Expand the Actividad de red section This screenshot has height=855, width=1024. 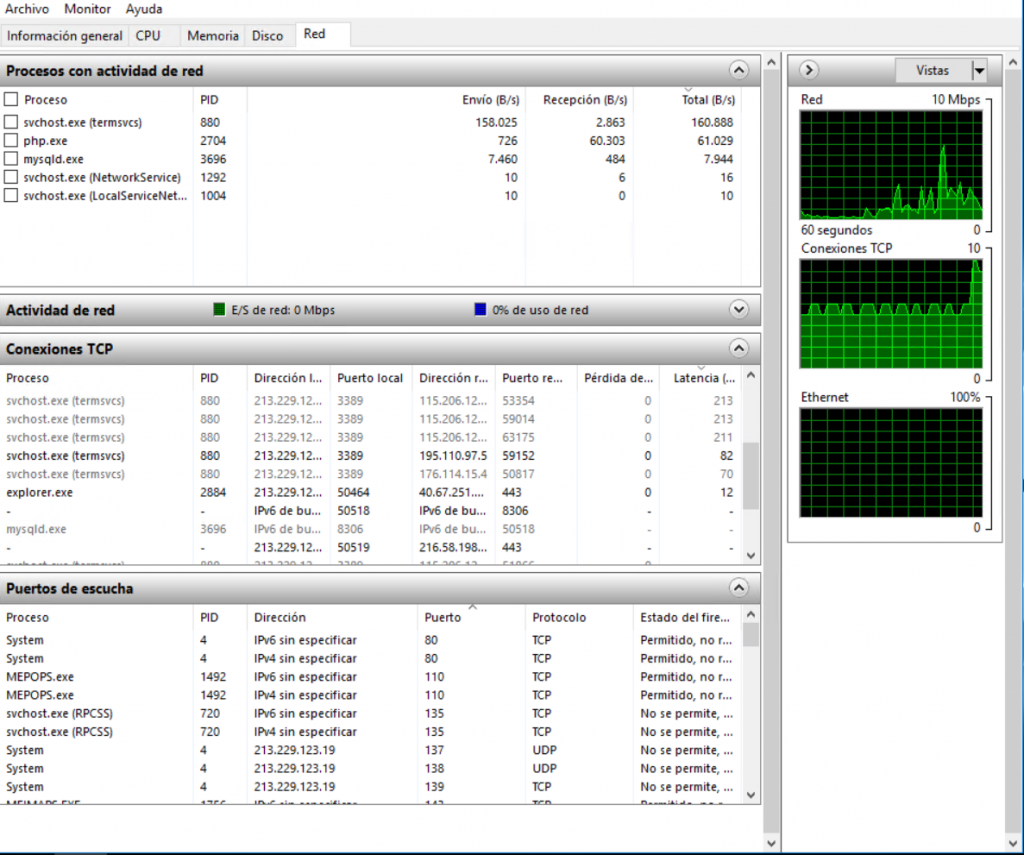coord(739,310)
